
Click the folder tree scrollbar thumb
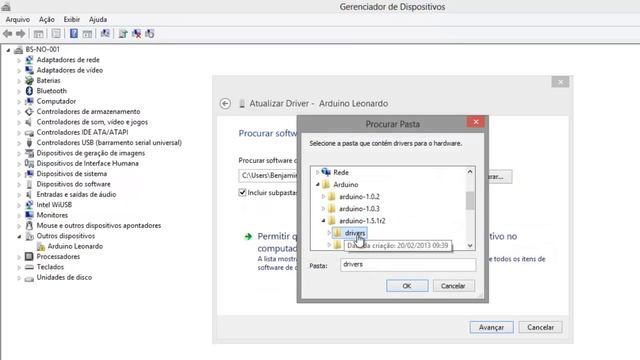(470, 200)
